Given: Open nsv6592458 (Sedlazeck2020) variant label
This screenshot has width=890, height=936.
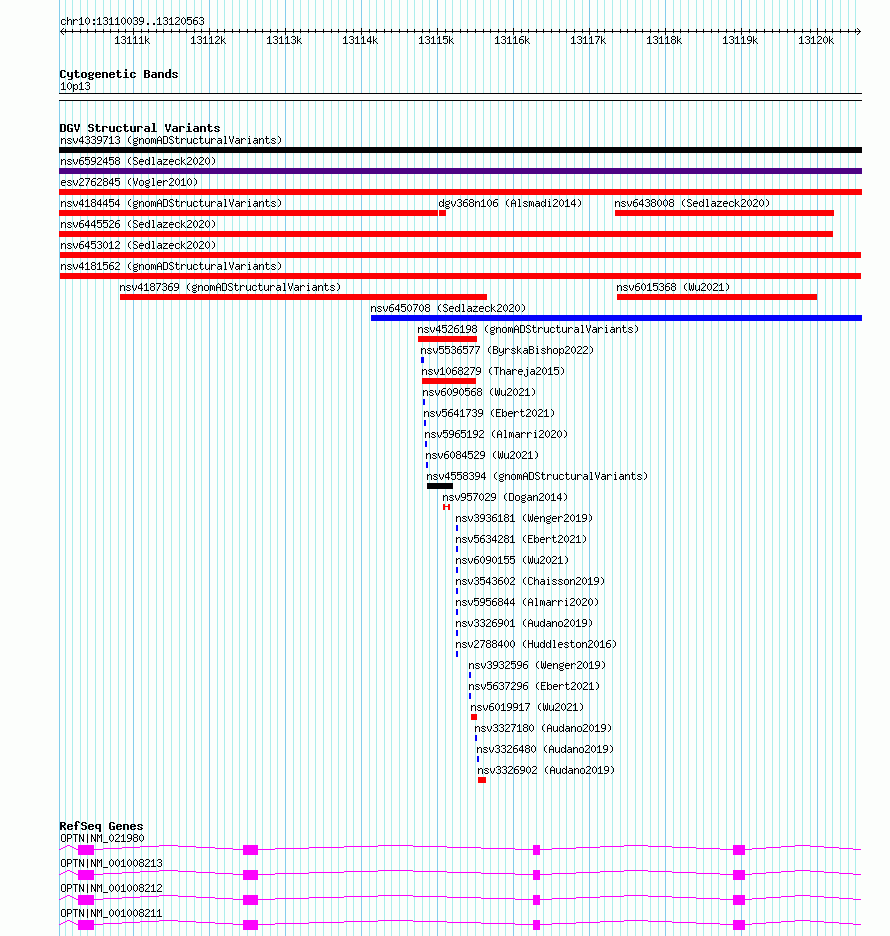Looking at the screenshot, I should coord(138,161).
